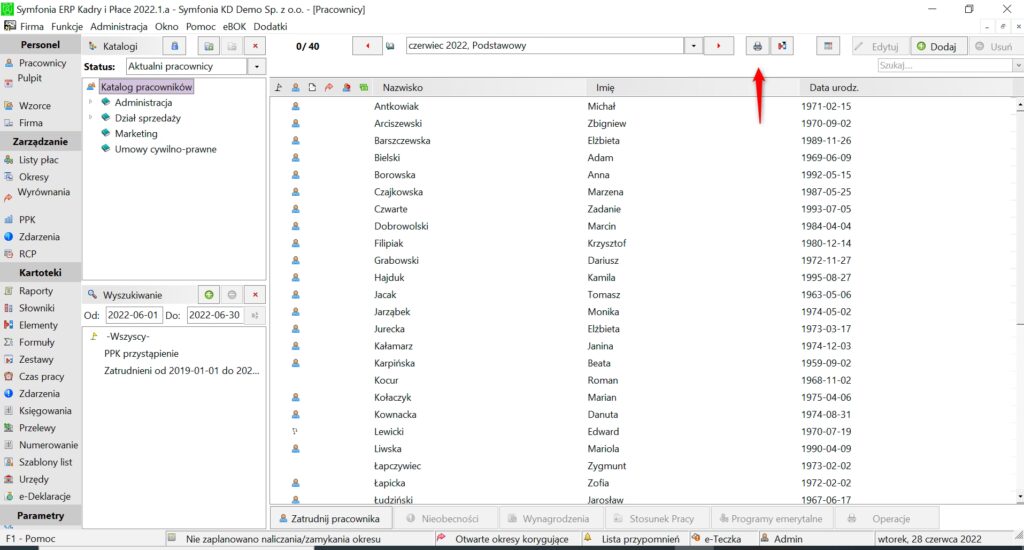Open Listy płac in sidebar
The image size is (1024, 550).
point(38,160)
